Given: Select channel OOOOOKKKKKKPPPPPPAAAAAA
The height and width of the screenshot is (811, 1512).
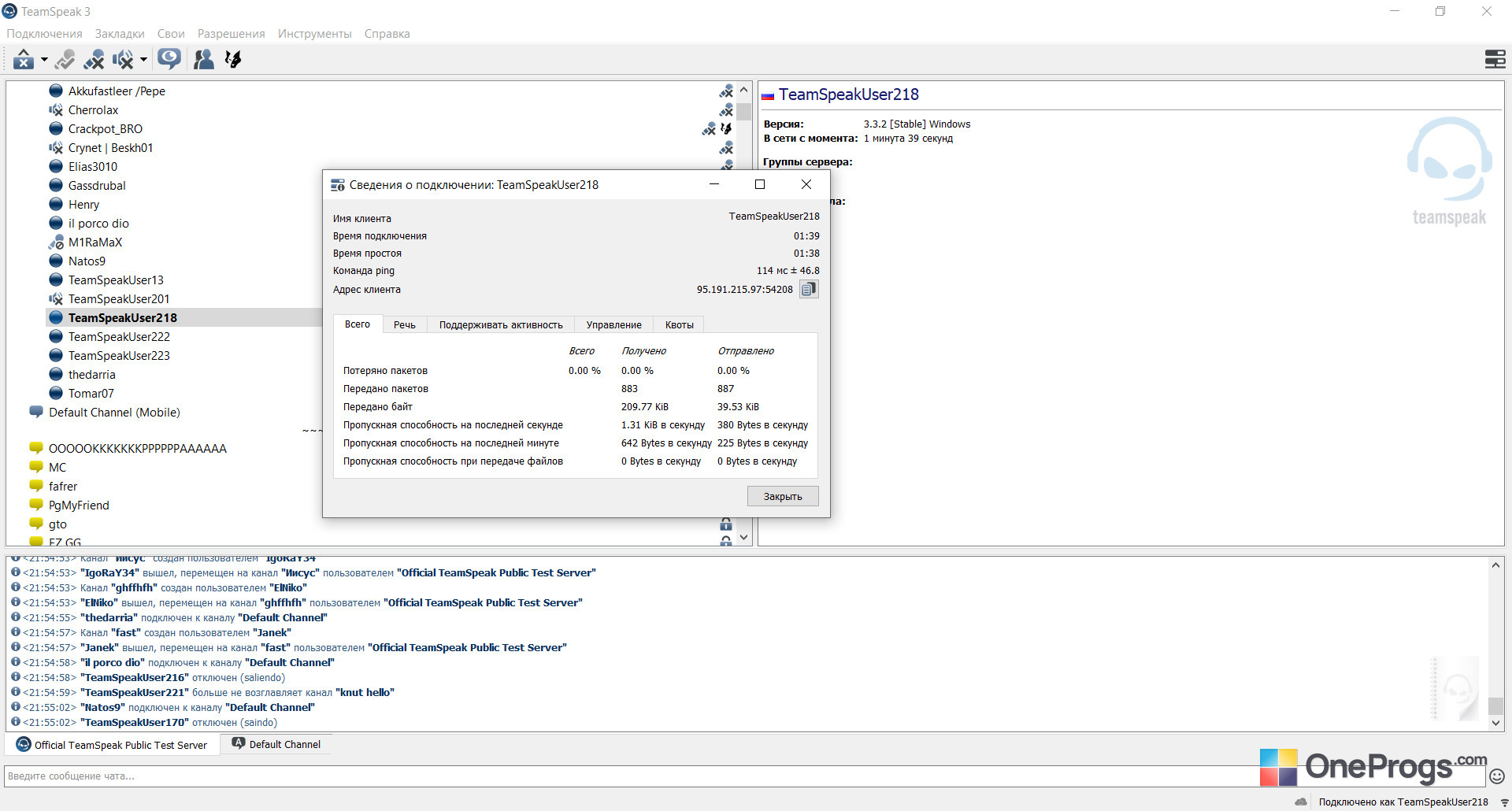Looking at the screenshot, I should pos(138,449).
